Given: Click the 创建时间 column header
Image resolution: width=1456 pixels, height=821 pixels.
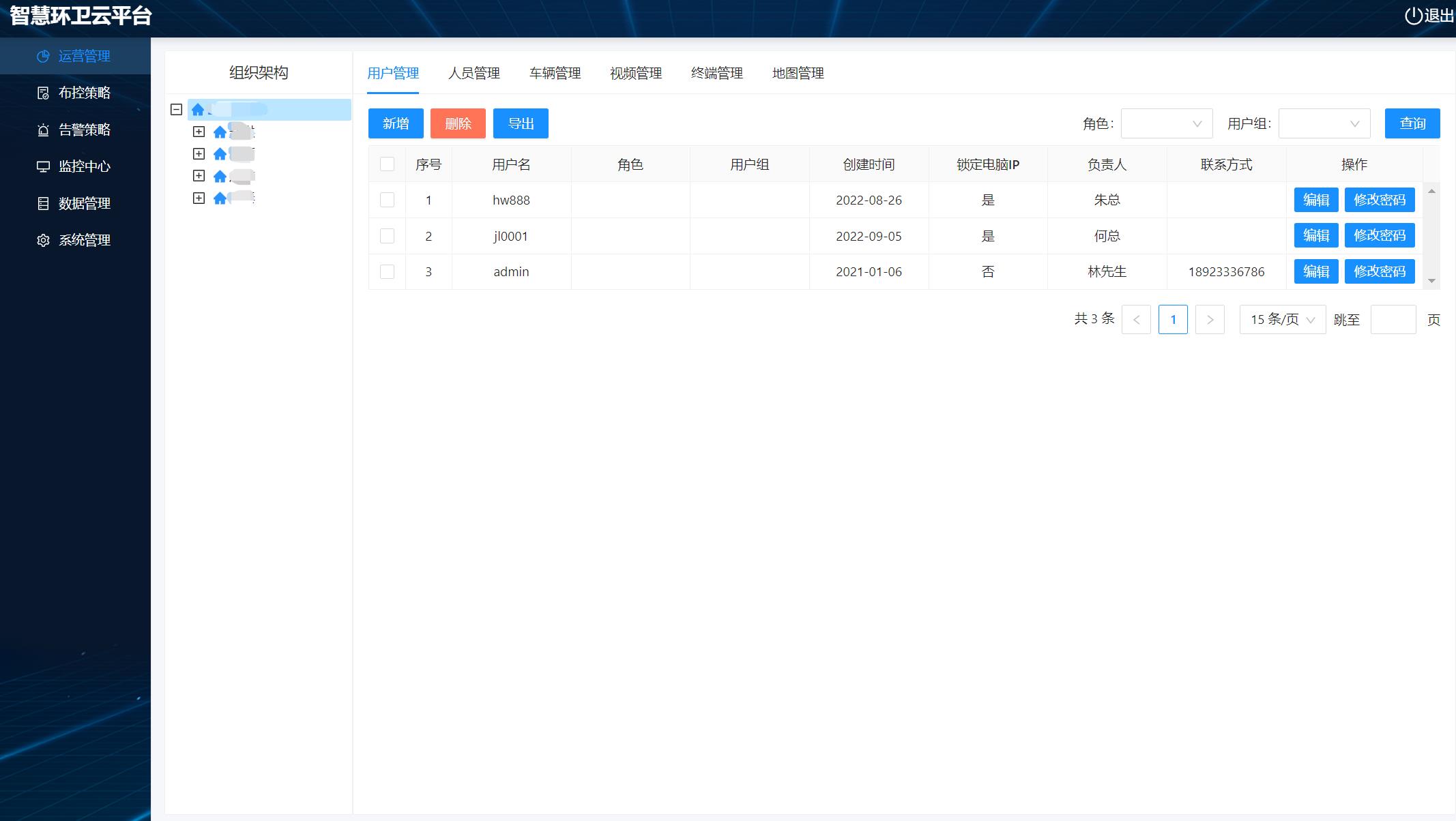Looking at the screenshot, I should click(x=869, y=164).
